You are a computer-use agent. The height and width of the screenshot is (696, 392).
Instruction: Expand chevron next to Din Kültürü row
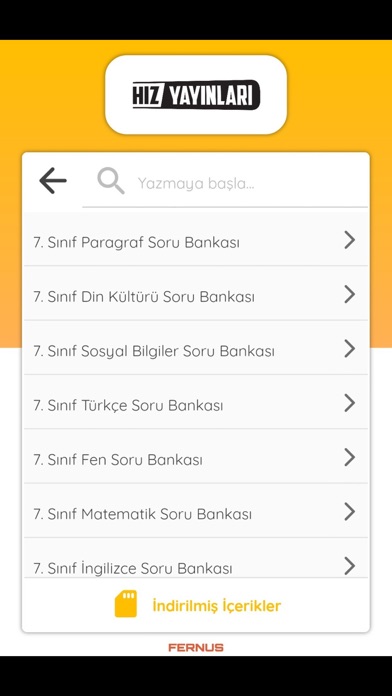(x=350, y=294)
